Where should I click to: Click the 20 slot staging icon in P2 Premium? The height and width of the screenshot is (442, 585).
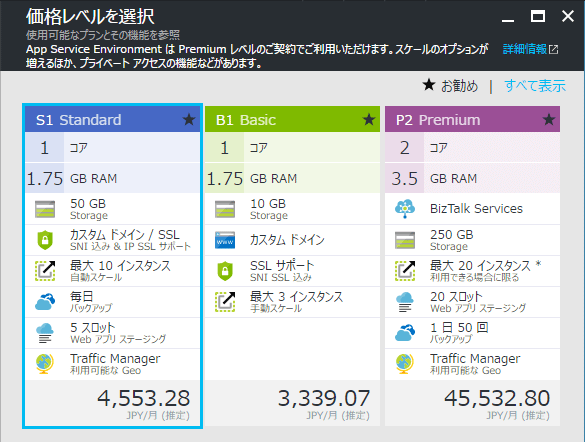405,302
